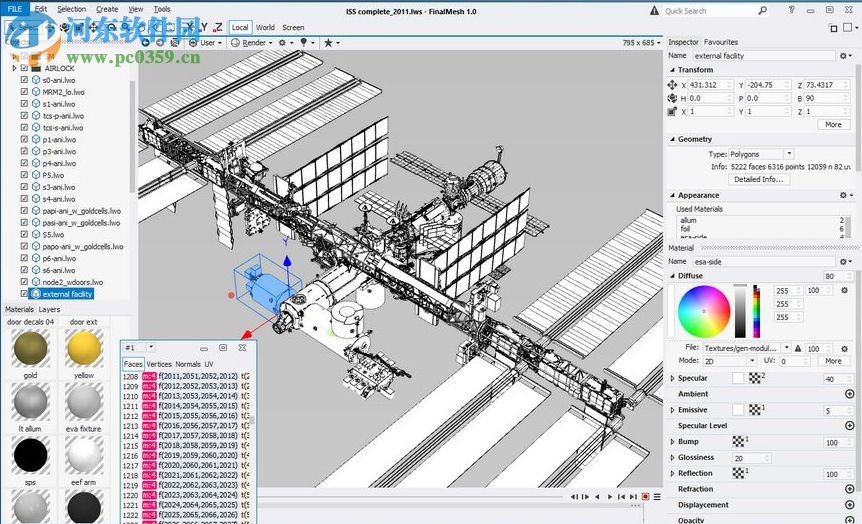Open the Faces tab in mesh panel
Screen dimensions: 862x524
(132, 364)
